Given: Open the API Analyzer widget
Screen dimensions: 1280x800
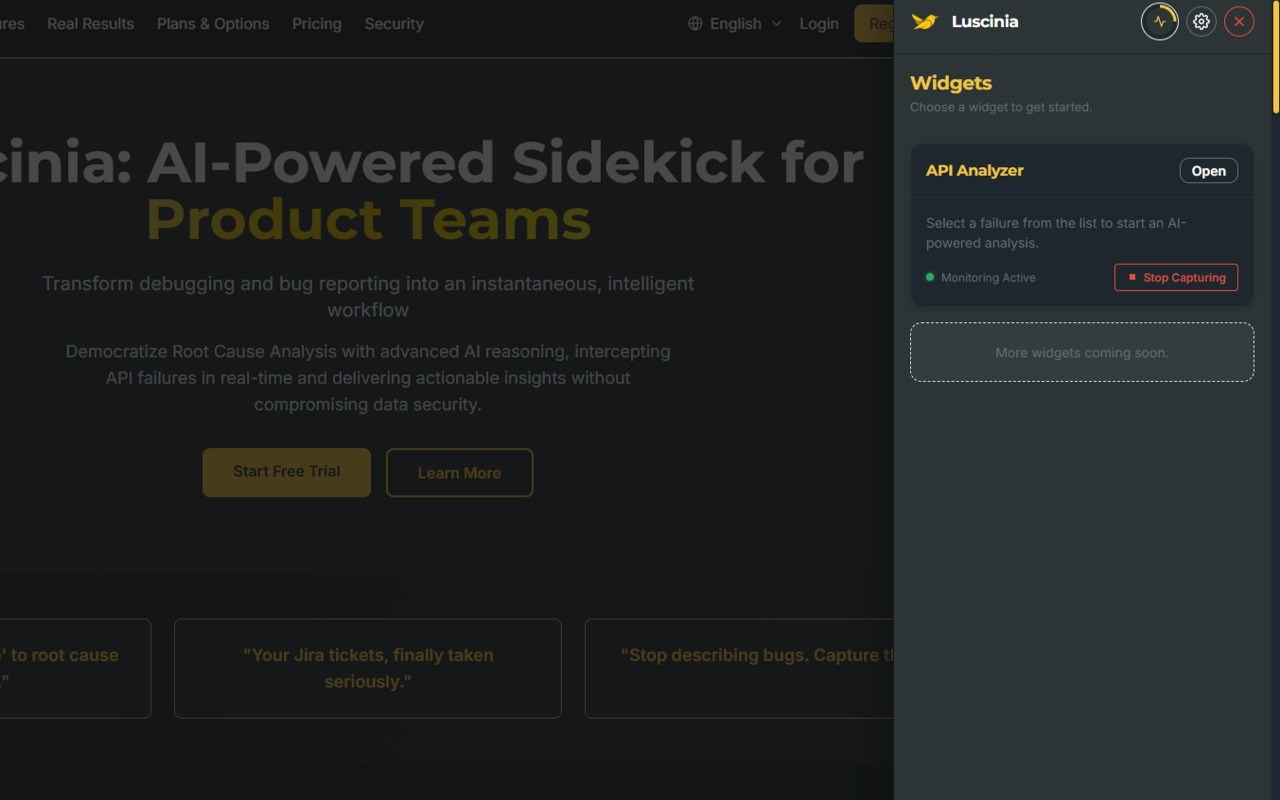Looking at the screenshot, I should 1208,171.
